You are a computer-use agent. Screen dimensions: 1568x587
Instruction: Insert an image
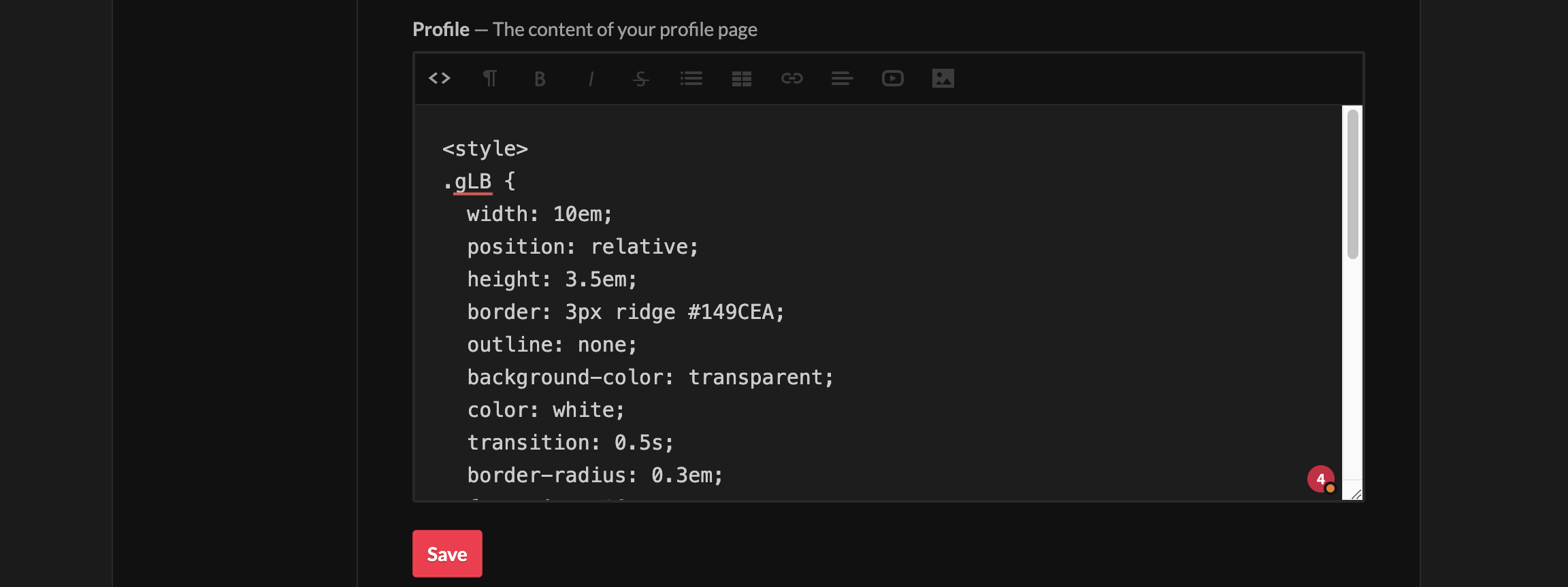pyautogui.click(x=943, y=78)
